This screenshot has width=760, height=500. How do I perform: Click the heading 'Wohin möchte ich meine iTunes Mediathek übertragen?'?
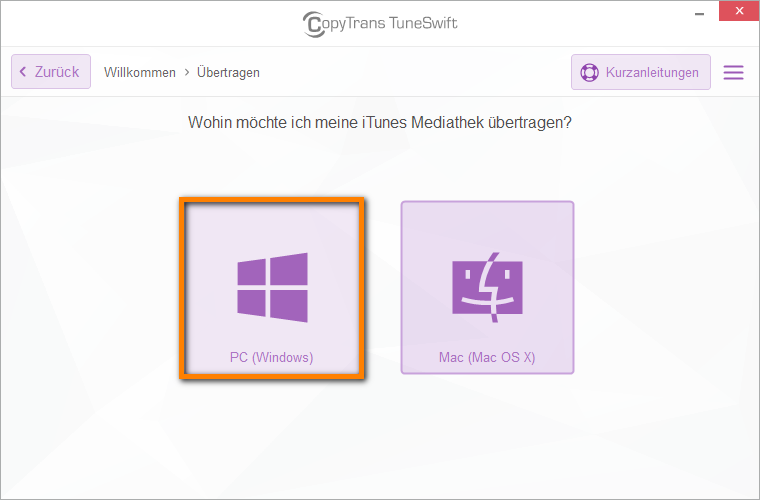380,122
